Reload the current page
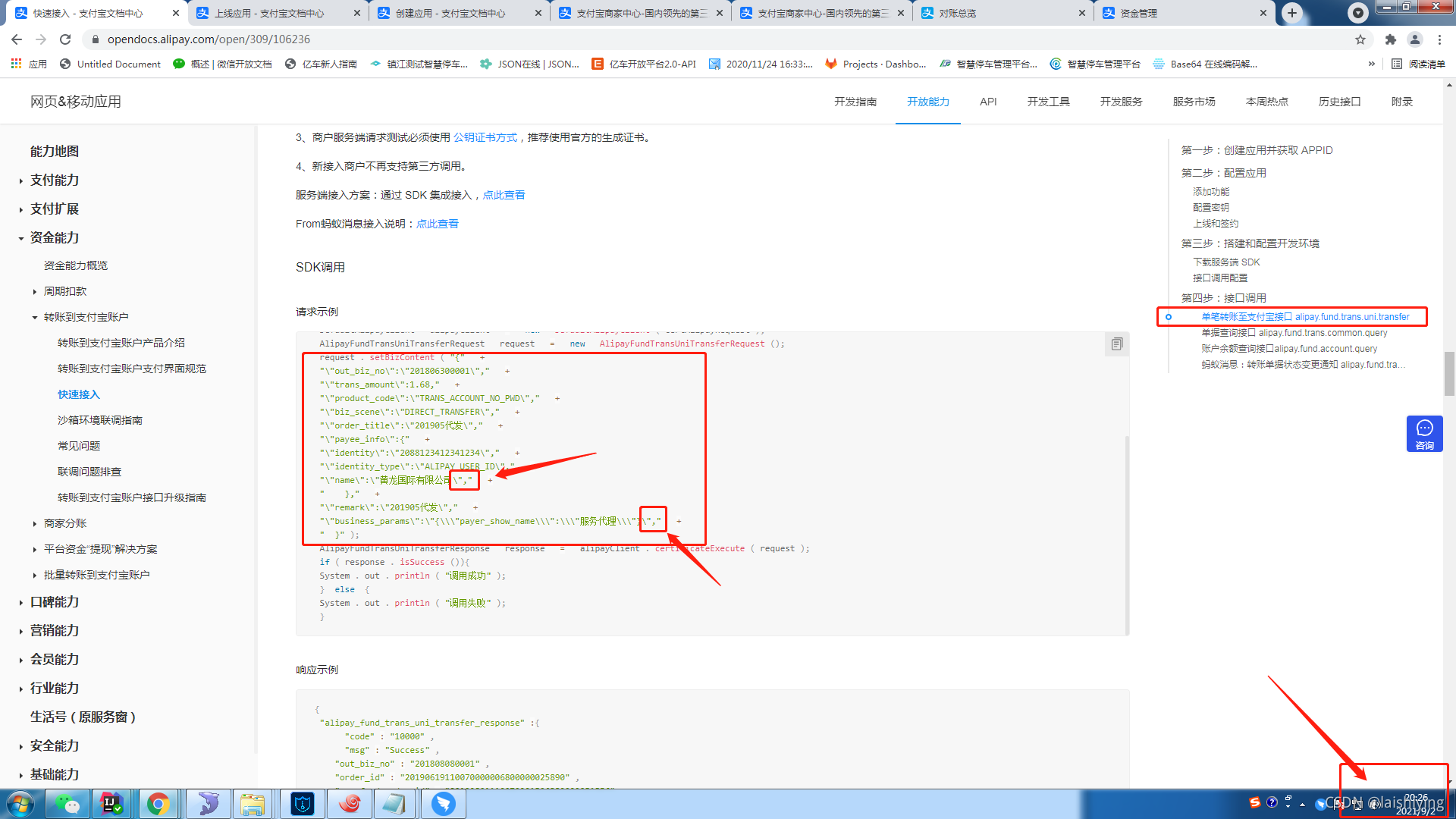The width and height of the screenshot is (1456, 819). 65,39
